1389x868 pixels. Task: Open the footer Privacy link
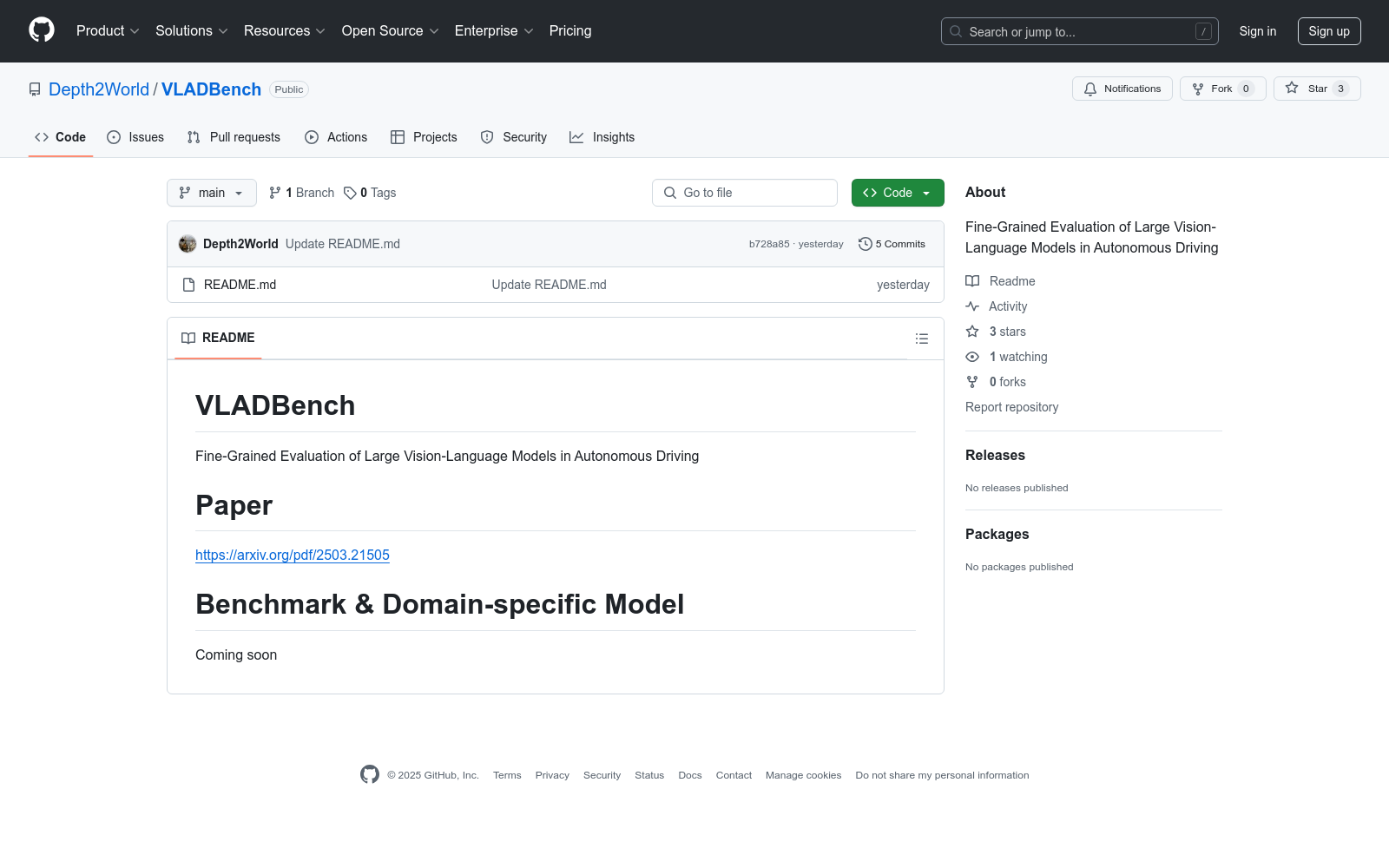tap(552, 775)
